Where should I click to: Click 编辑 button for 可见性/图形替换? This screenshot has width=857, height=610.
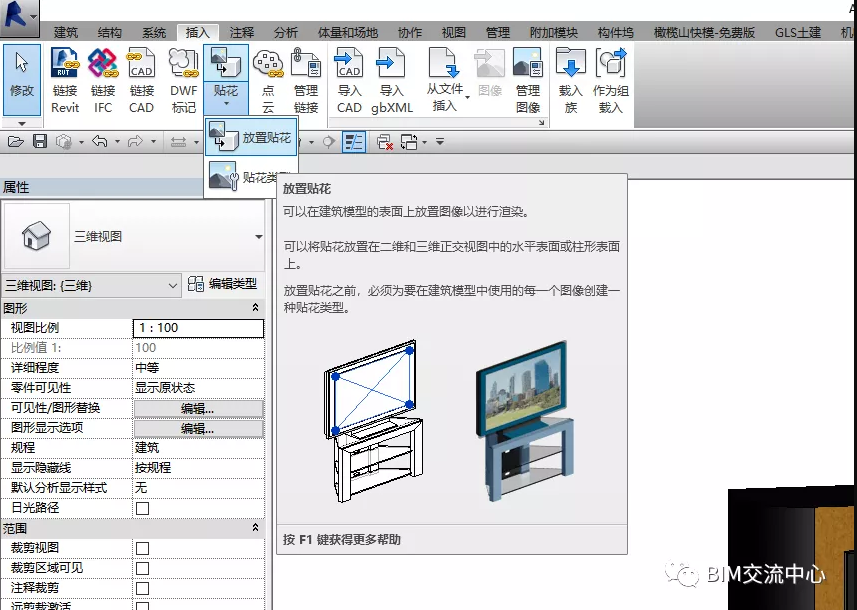point(197,408)
